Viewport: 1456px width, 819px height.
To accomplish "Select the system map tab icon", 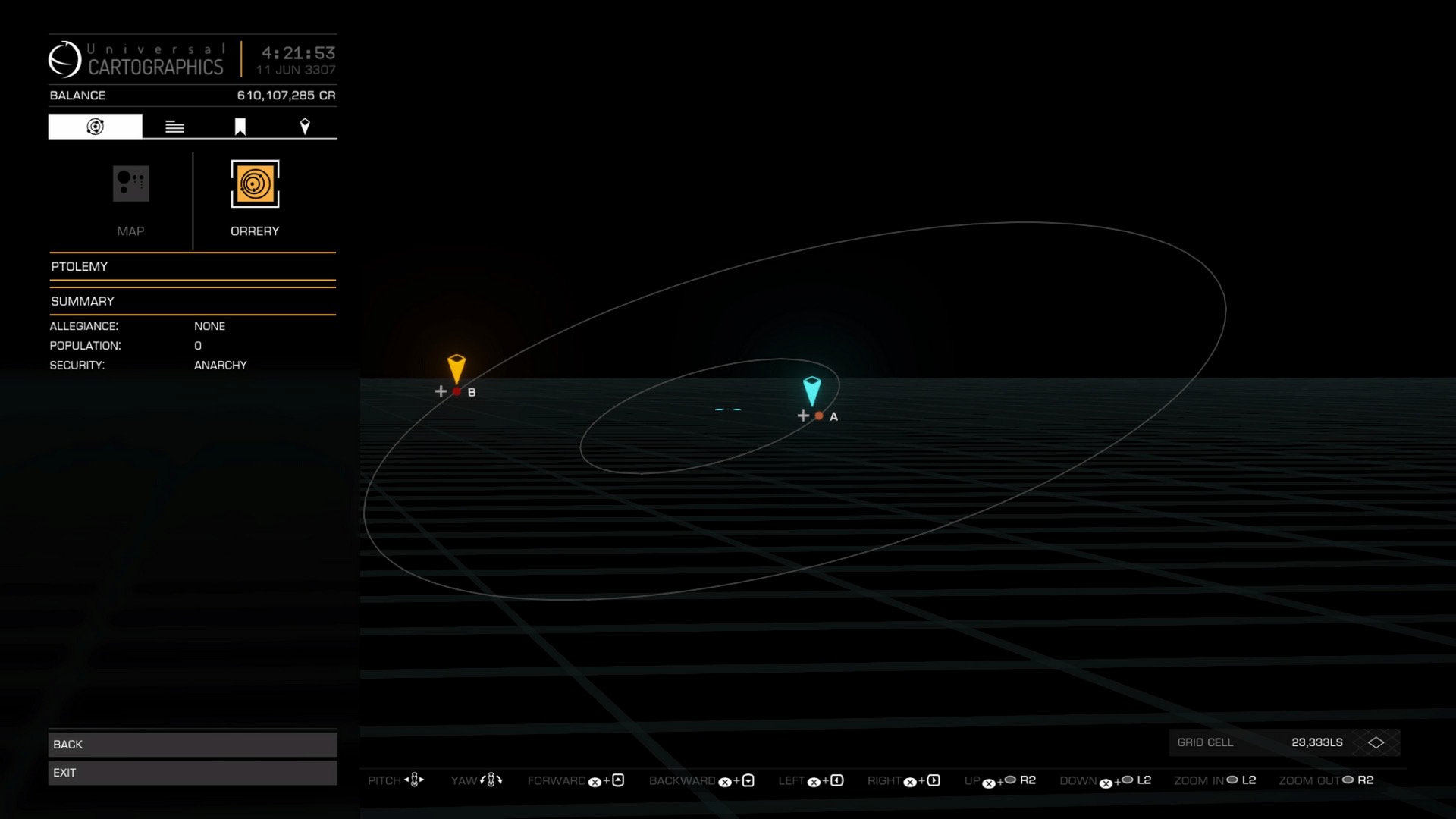I will (95, 127).
